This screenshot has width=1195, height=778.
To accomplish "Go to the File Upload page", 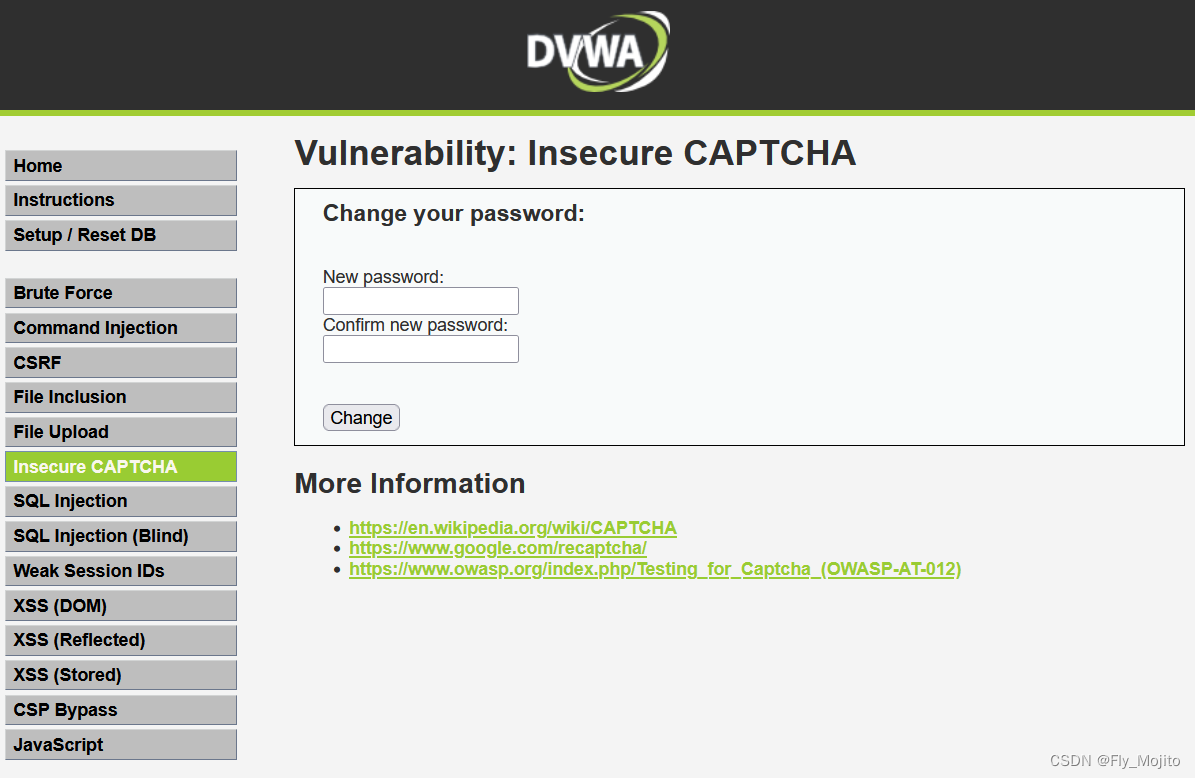I will [120, 431].
